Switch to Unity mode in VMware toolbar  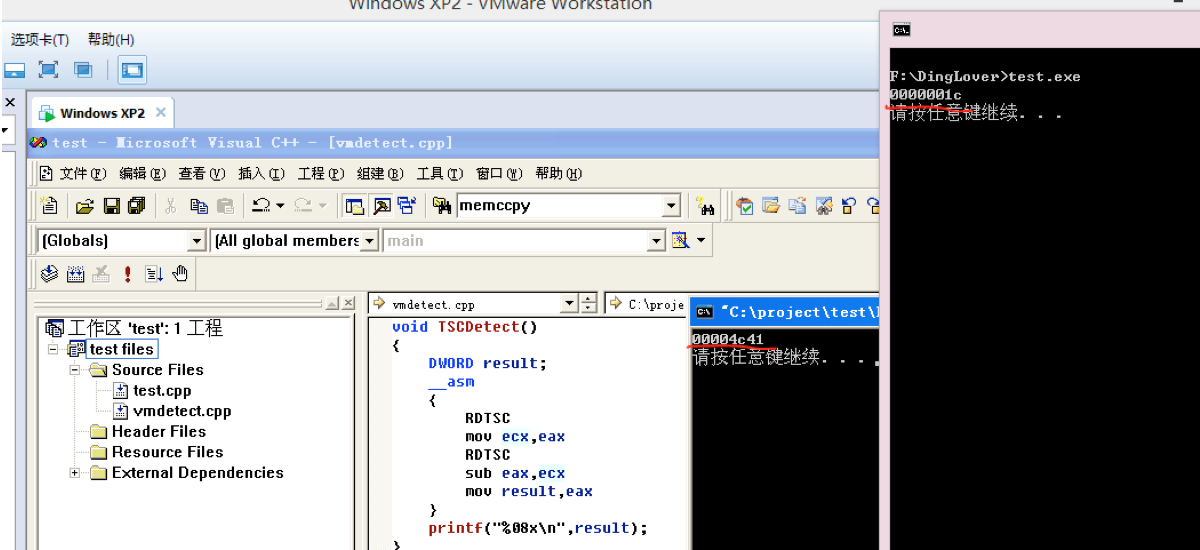click(83, 70)
